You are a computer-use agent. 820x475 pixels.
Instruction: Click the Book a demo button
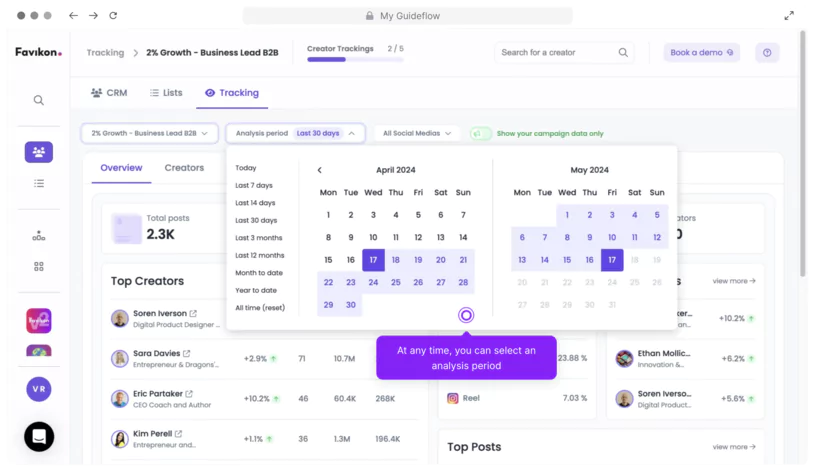(702, 52)
